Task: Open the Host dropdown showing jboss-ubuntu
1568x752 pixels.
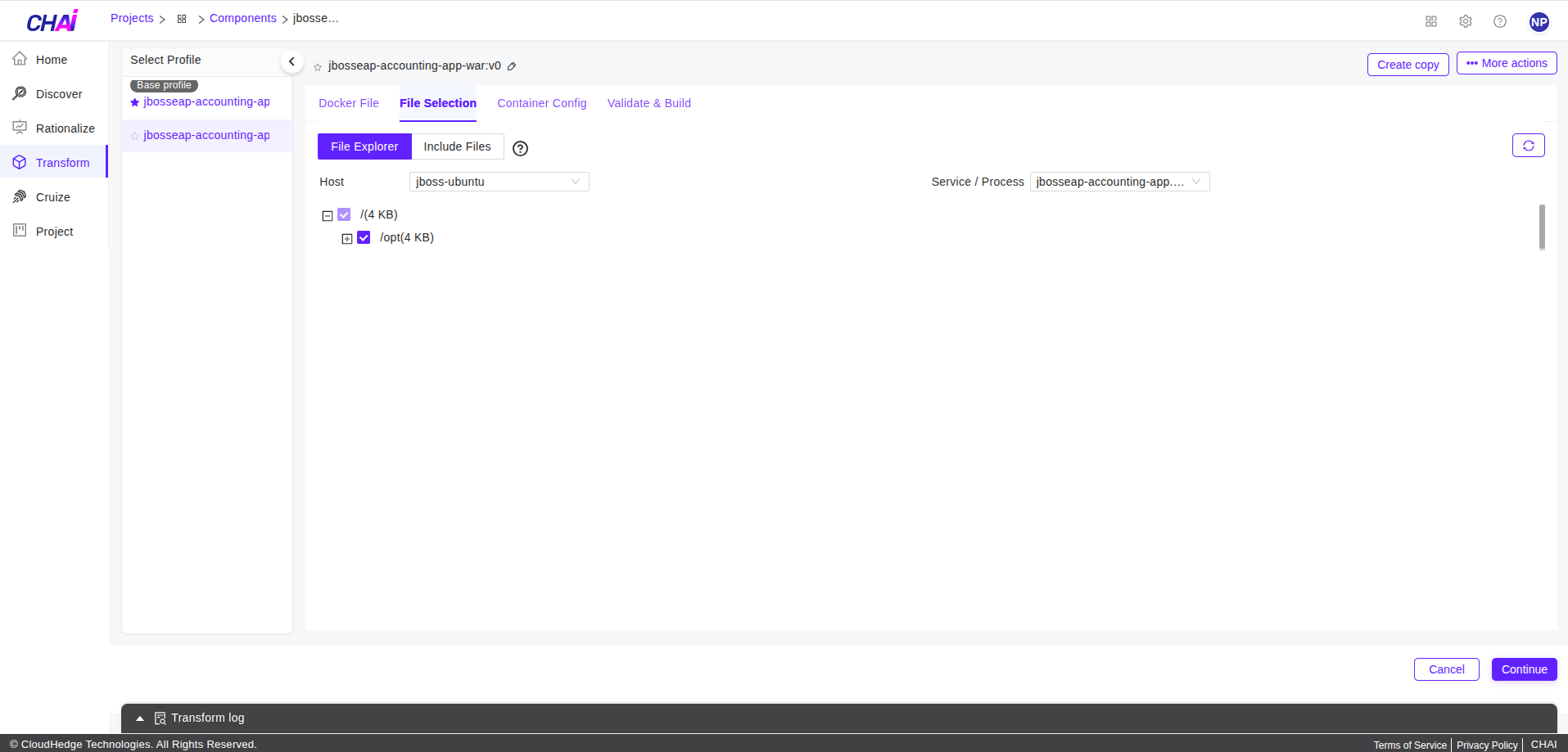Action: pyautogui.click(x=498, y=181)
